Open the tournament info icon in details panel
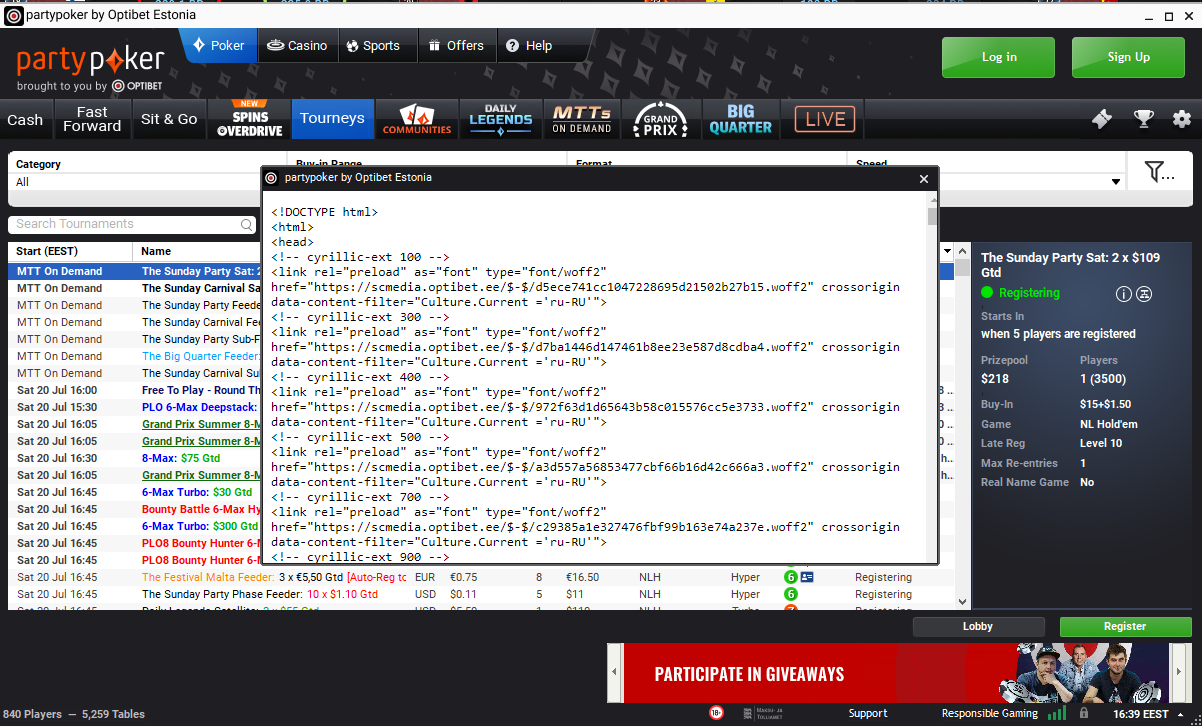Viewport: 1202px width, 727px height. click(x=1123, y=294)
